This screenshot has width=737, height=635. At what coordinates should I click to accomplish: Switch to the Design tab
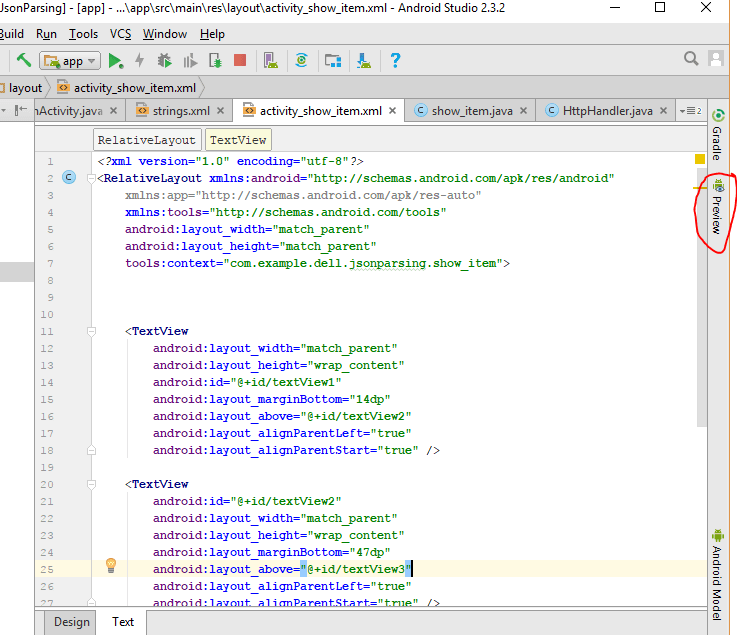pos(71,622)
